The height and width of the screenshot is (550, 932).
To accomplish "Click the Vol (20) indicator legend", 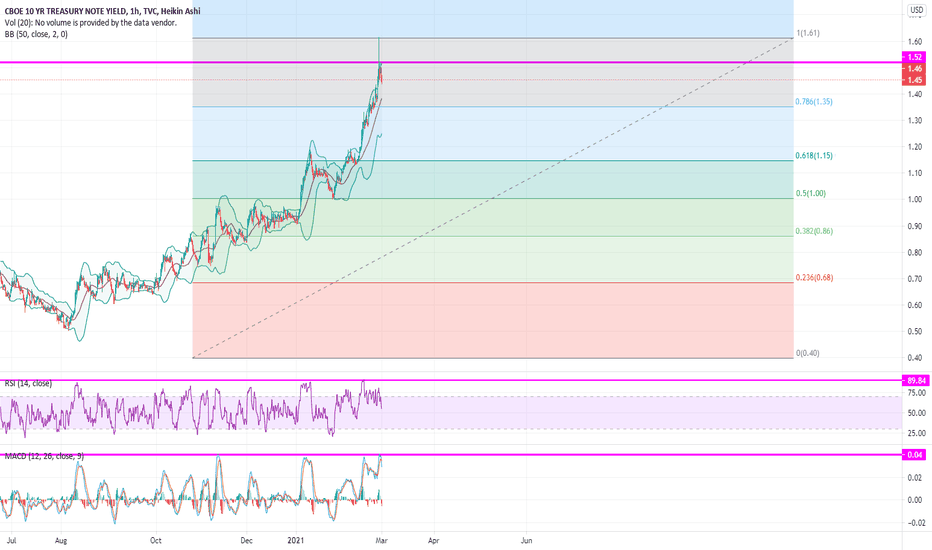I will tap(90, 23).
